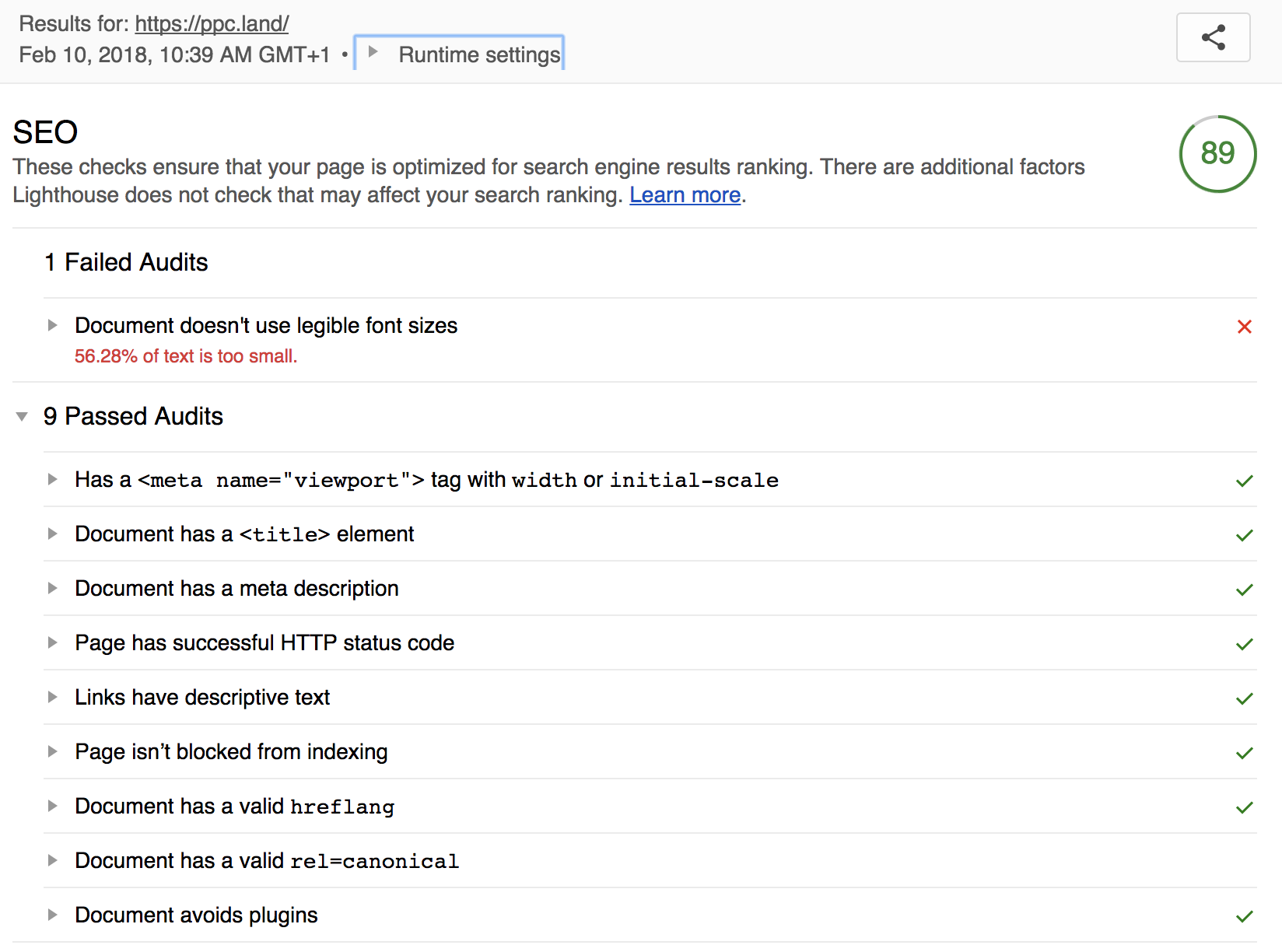The image size is (1282, 952).
Task: Click the green checkmark beside viewport meta tag audit
Action: click(x=1244, y=481)
